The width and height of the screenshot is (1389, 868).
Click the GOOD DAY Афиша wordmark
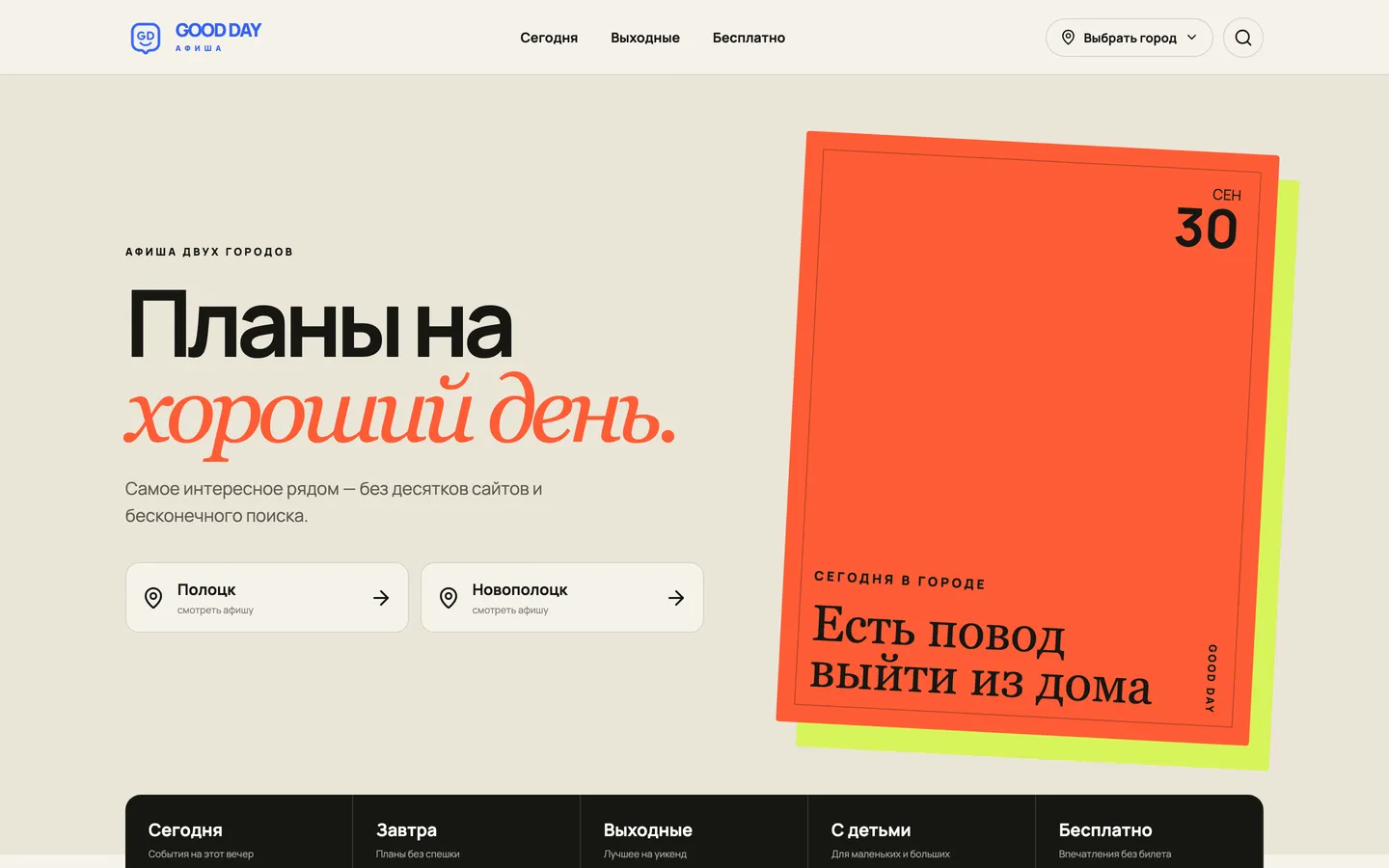(218, 37)
